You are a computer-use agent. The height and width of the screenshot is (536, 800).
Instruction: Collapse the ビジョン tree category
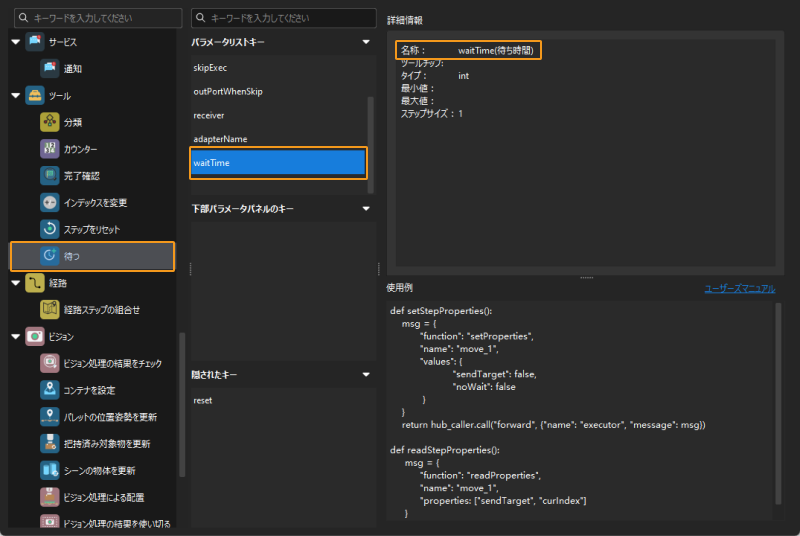pyautogui.click(x=16, y=336)
